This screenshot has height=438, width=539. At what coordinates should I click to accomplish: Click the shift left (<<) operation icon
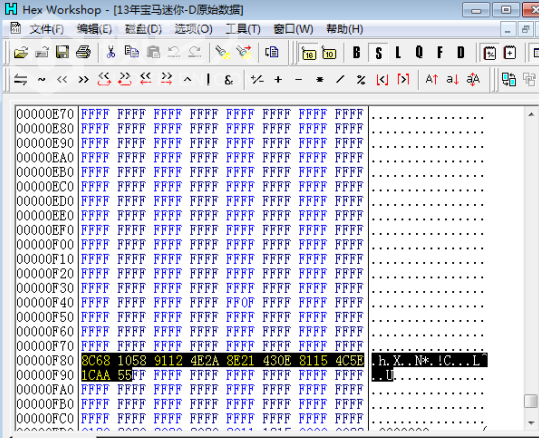(62, 80)
